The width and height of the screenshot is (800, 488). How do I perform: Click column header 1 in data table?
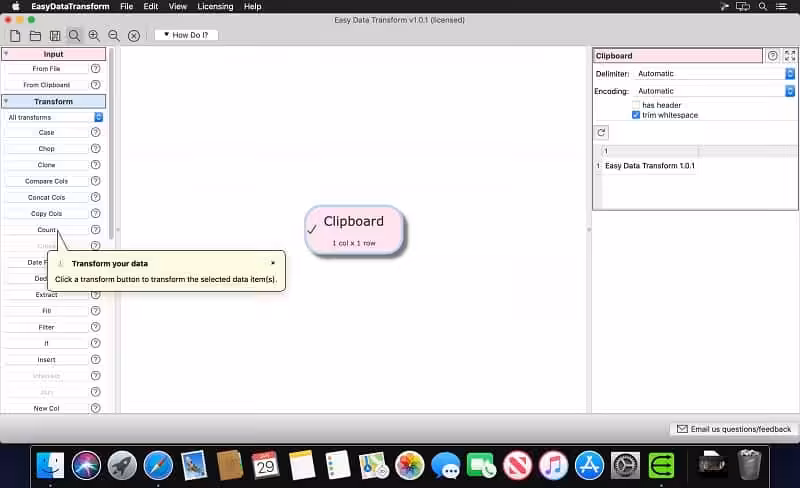[x=649, y=151]
